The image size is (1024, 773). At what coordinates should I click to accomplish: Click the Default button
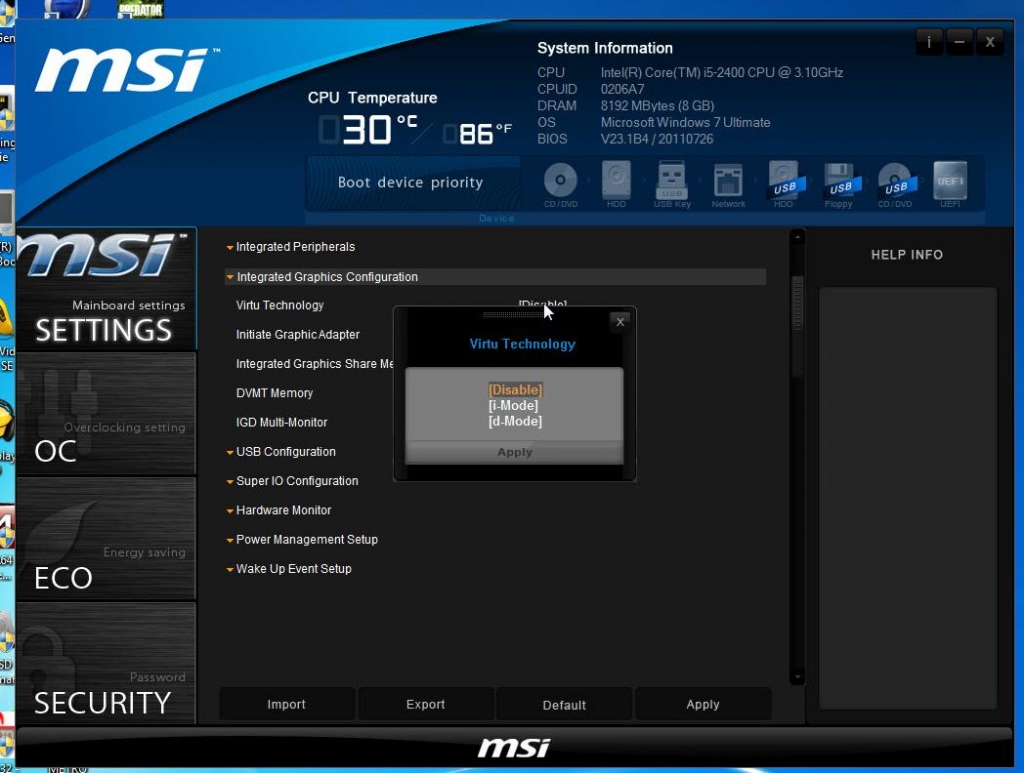(x=564, y=704)
